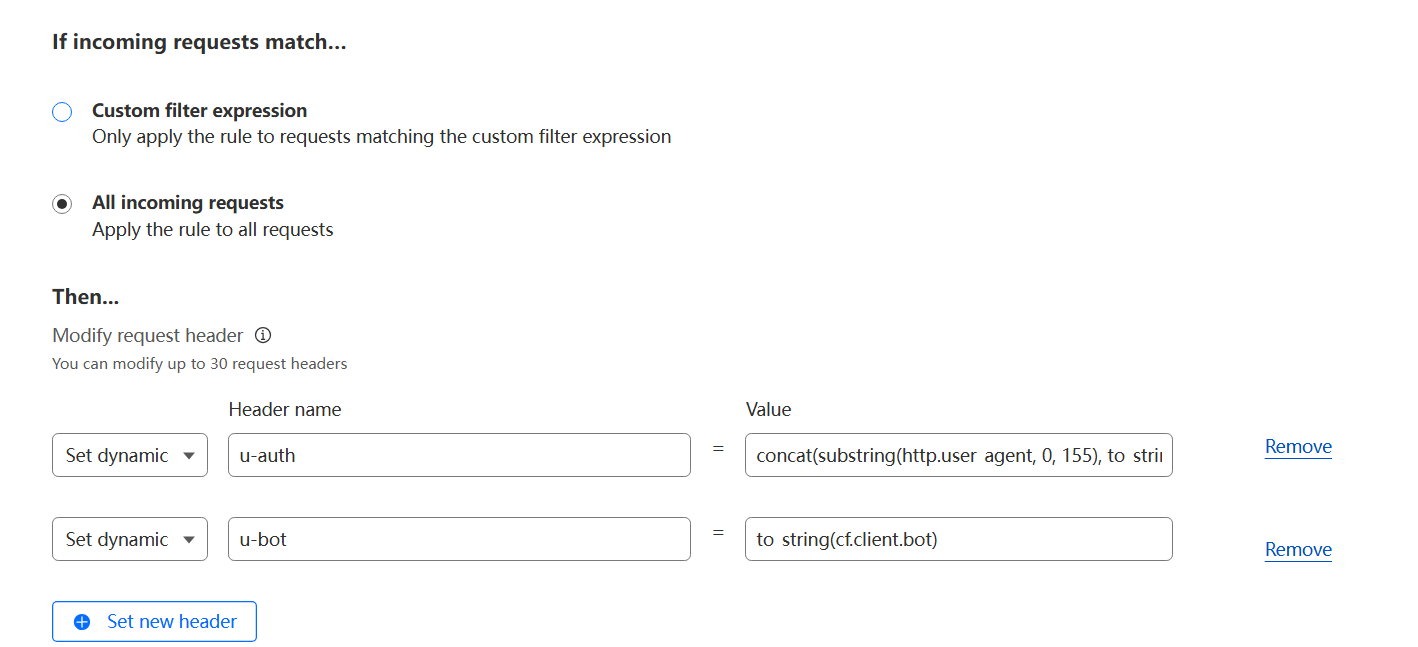Click the 'All incoming requests' label text
The height and width of the screenshot is (647, 1418).
coord(188,203)
